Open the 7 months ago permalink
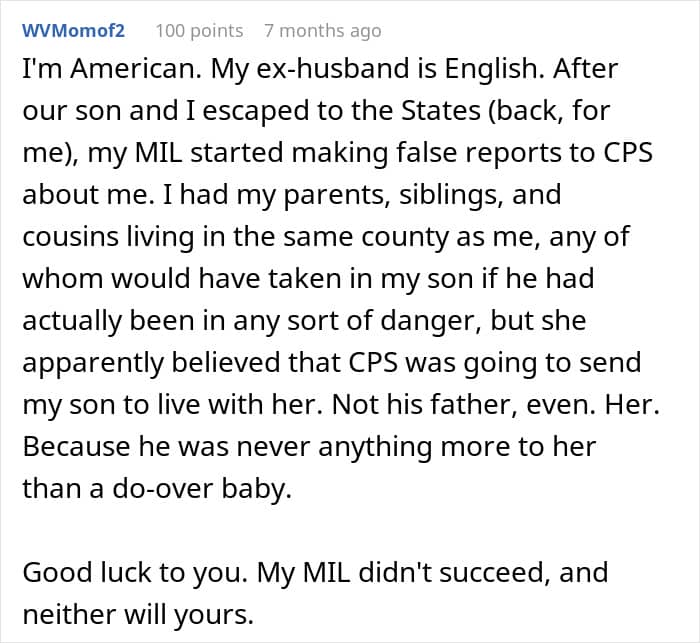The image size is (700, 643). (x=322, y=31)
